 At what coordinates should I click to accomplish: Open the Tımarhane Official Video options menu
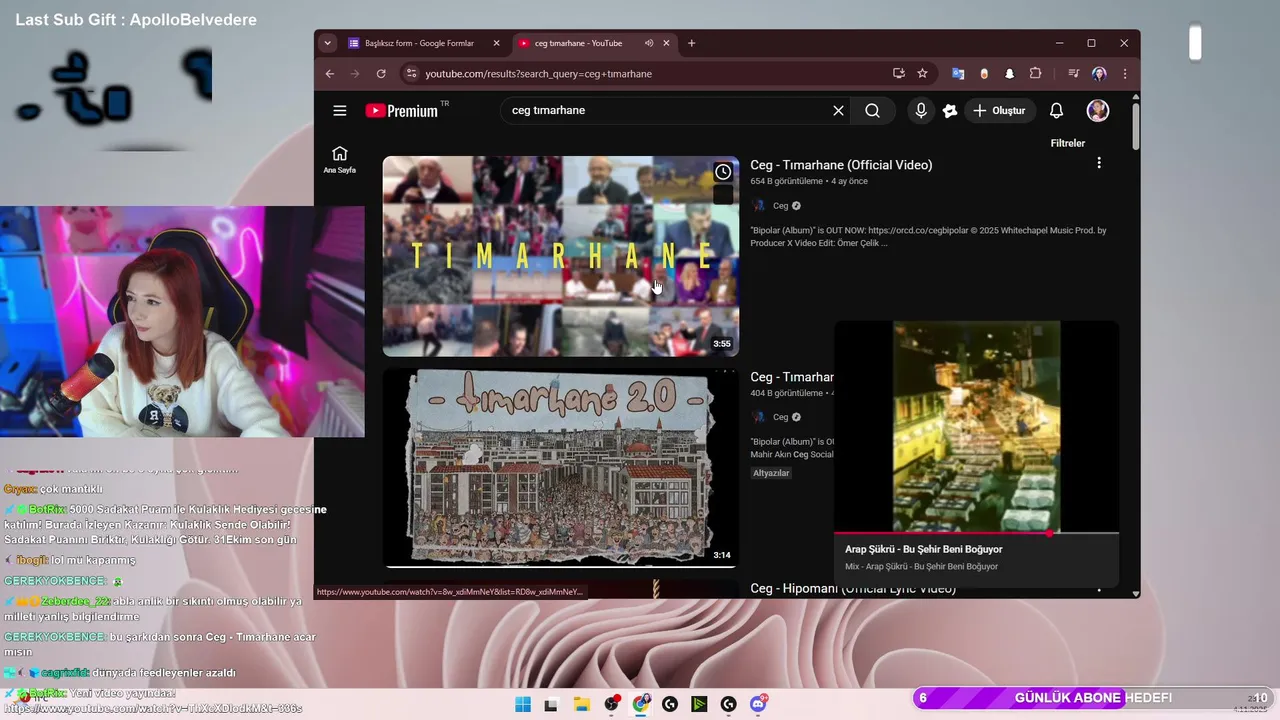pyautogui.click(x=1099, y=163)
